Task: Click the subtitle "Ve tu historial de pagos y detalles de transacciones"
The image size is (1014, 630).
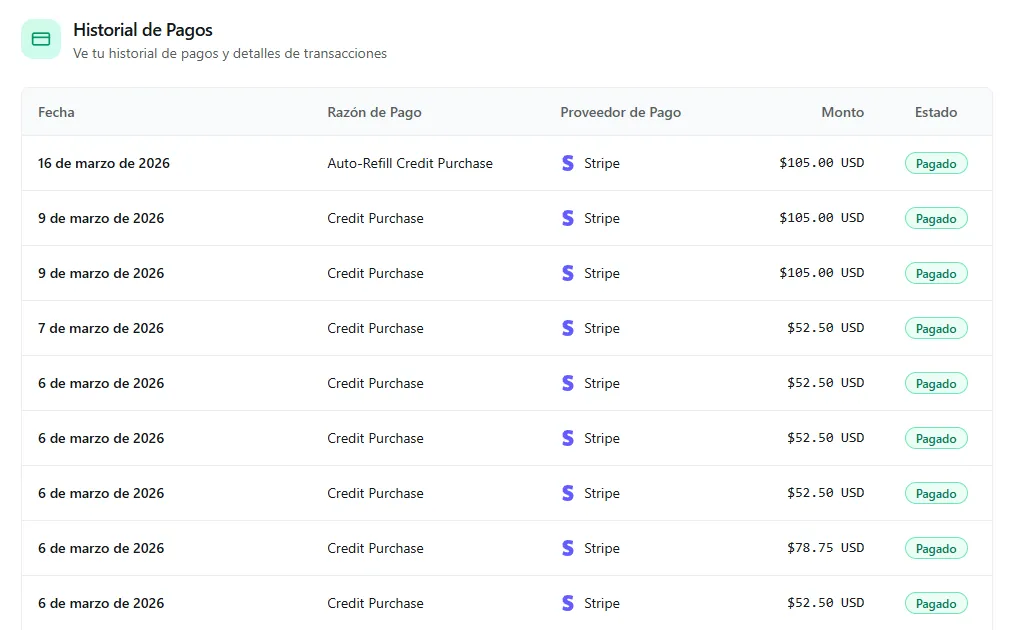Action: (x=230, y=54)
